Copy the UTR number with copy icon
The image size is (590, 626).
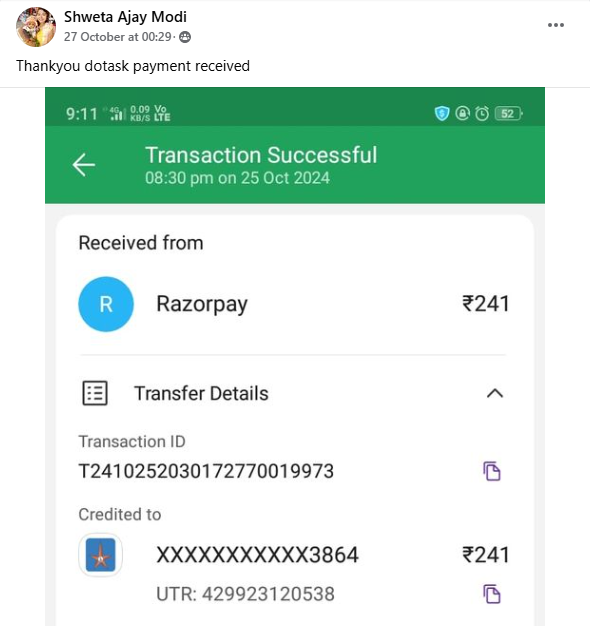coord(492,594)
